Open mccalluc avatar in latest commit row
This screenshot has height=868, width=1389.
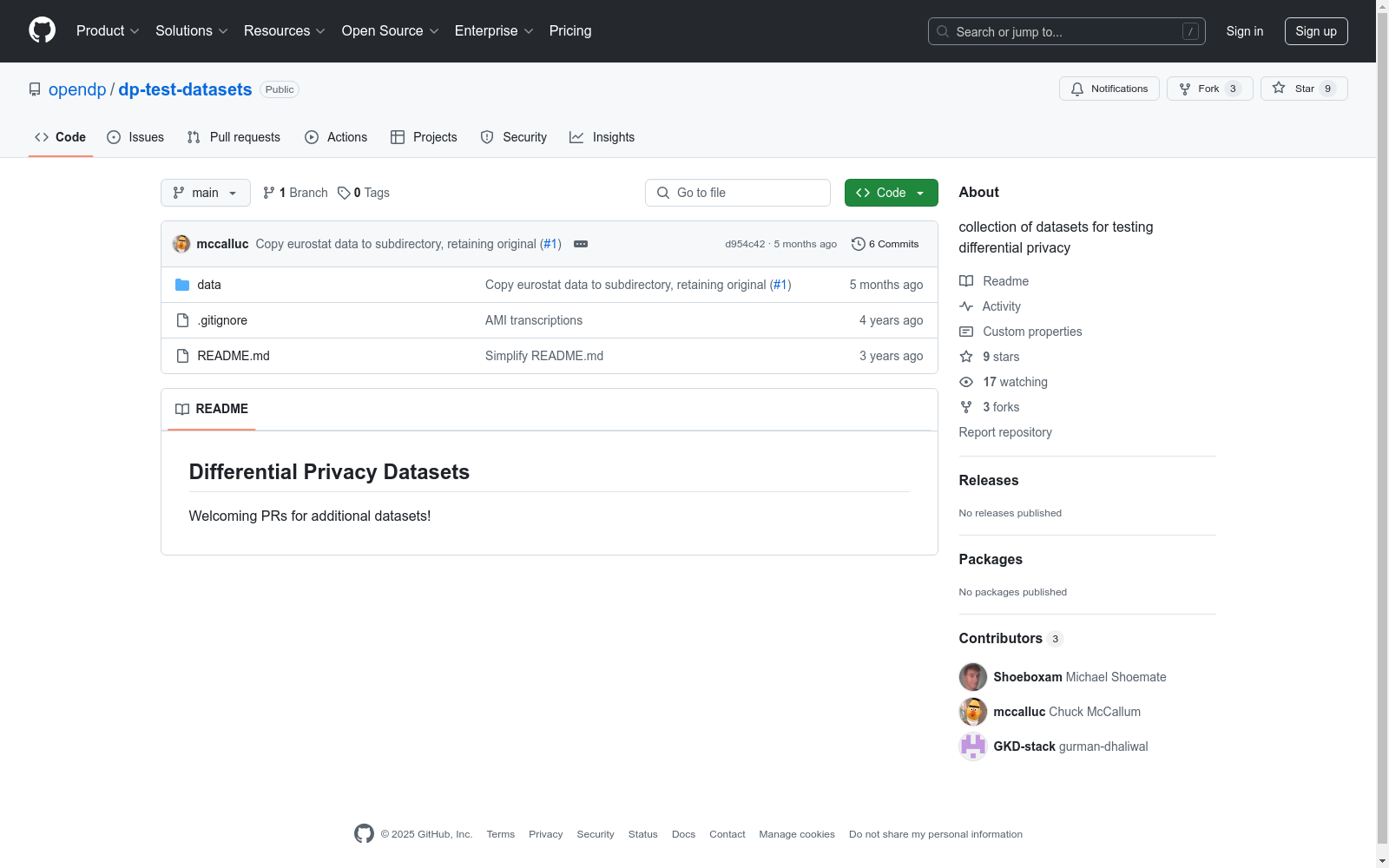[181, 244]
